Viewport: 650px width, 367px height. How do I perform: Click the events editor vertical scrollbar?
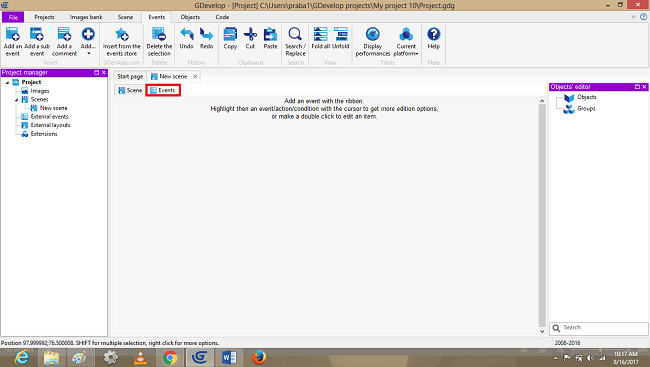(x=542, y=215)
